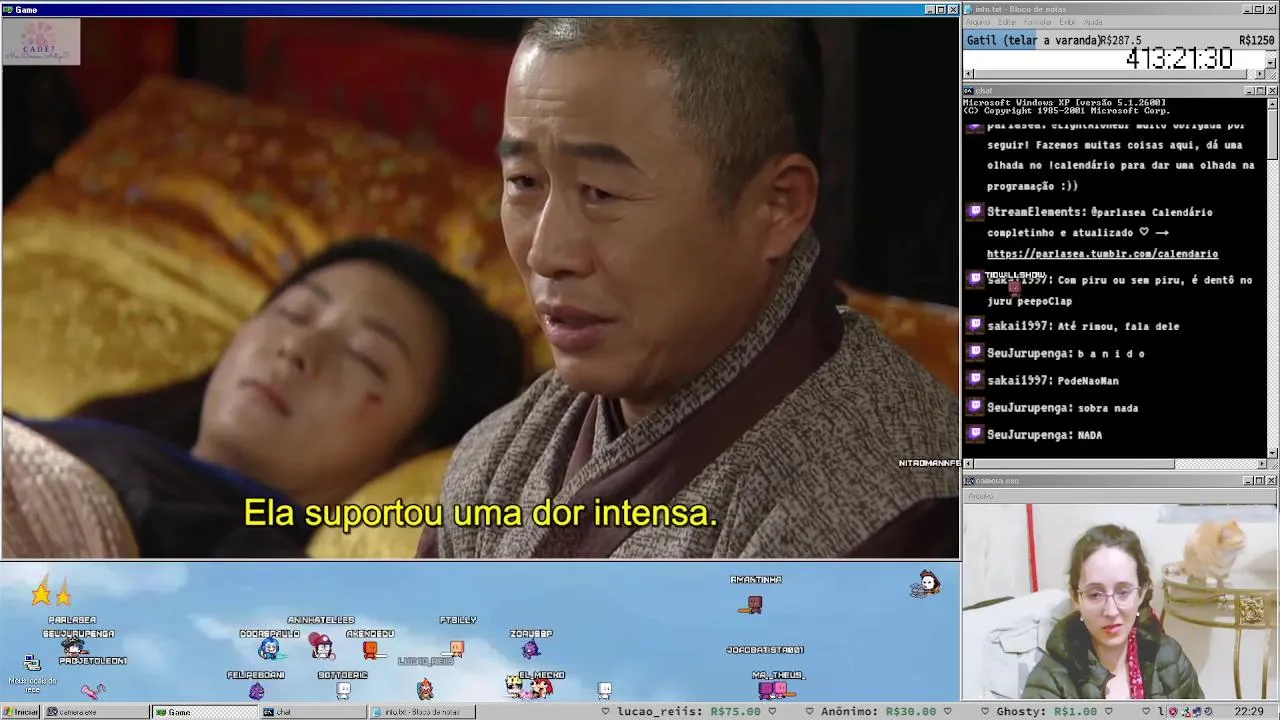Click the PARLASEA avatar character
The image size is (1280, 720).
[72, 646]
